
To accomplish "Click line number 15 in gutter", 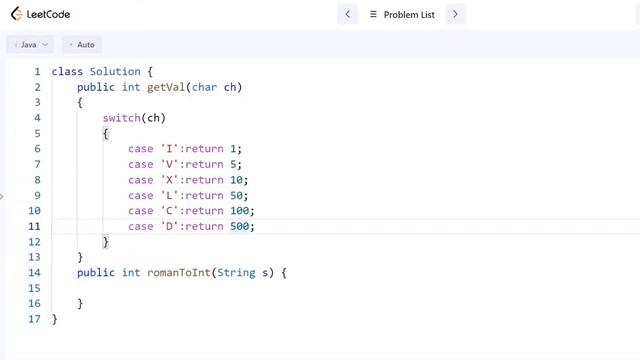I will point(34,288).
